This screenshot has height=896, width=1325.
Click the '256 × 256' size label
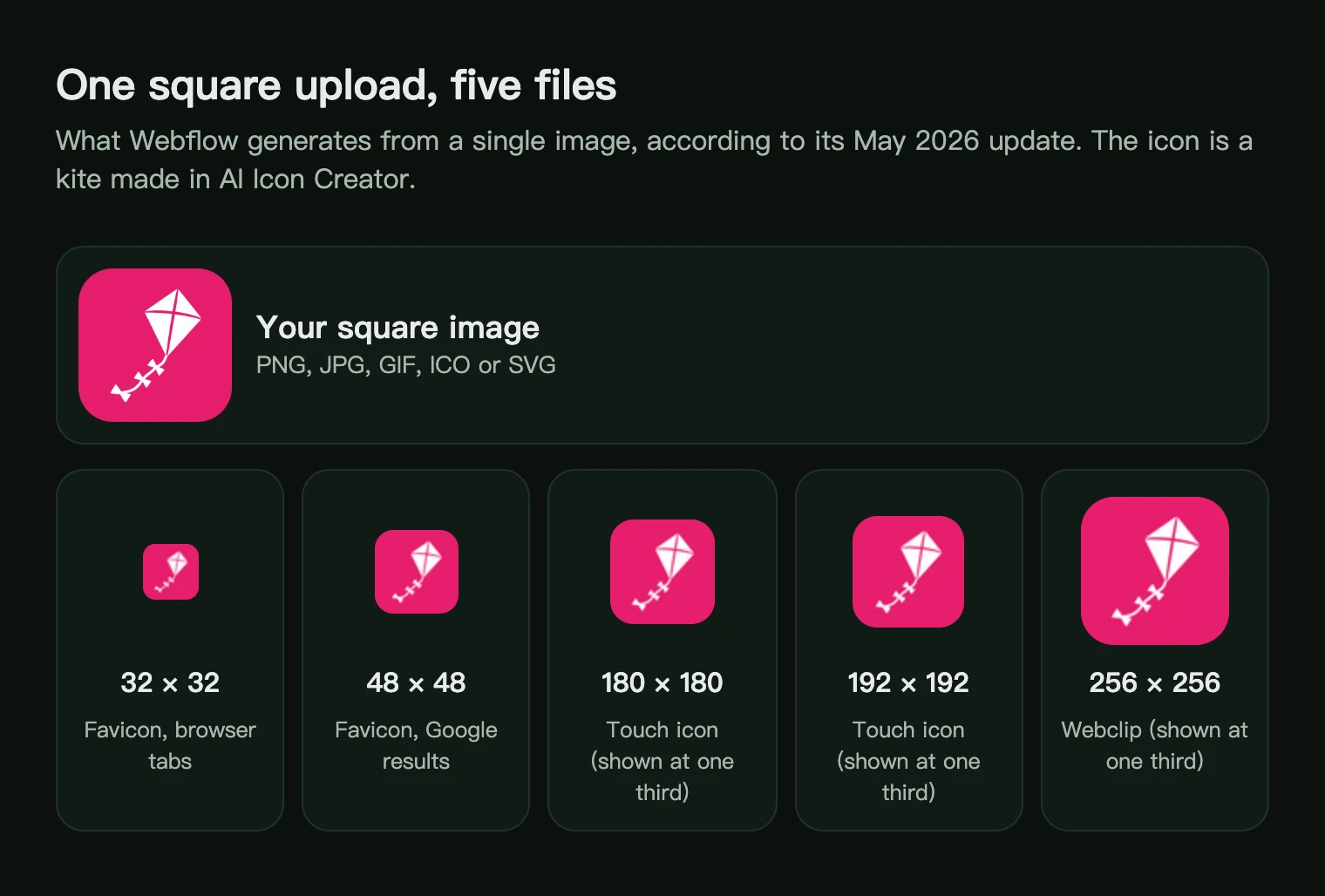(x=1155, y=682)
